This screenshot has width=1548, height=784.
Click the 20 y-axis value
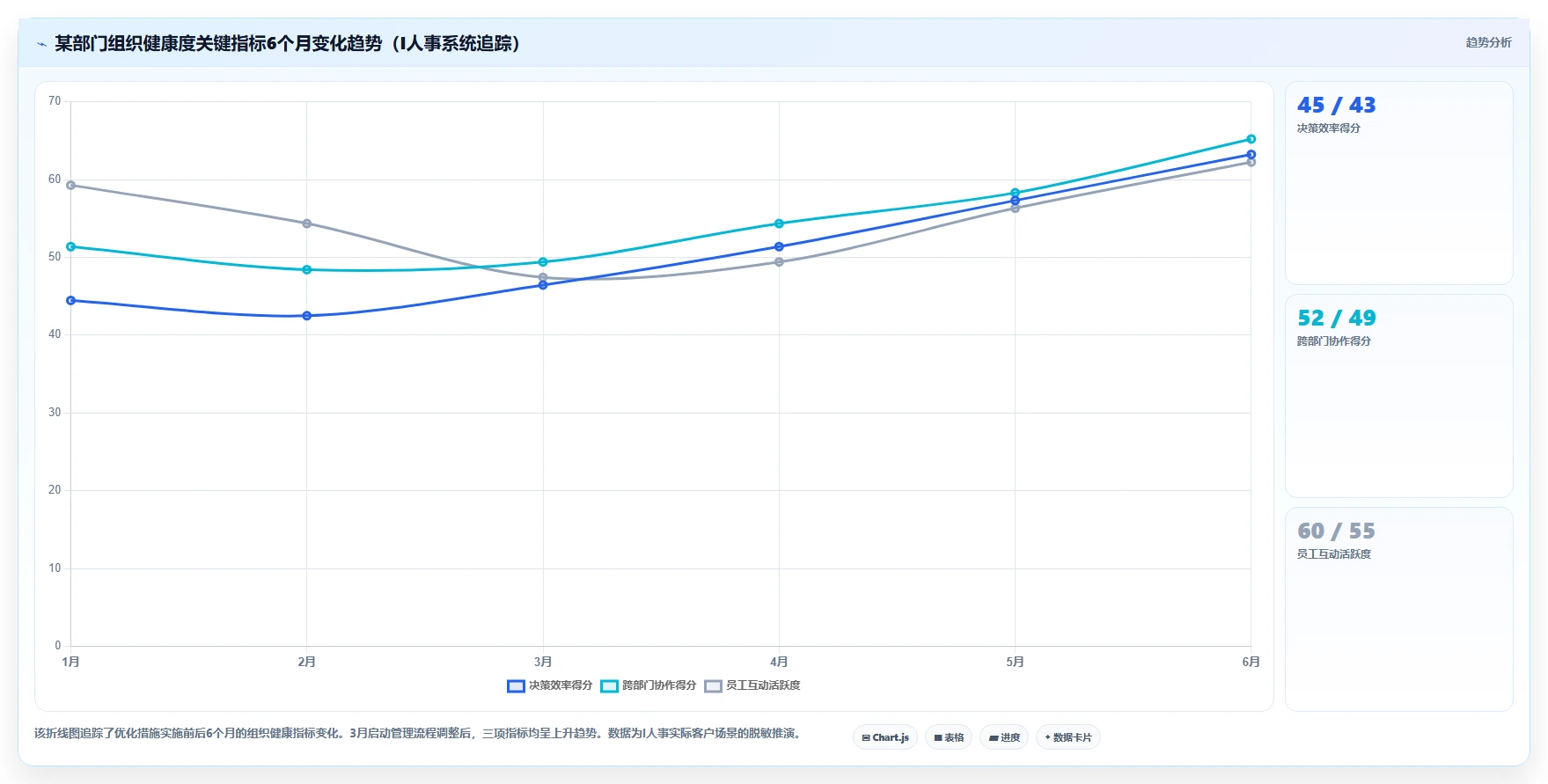55,490
